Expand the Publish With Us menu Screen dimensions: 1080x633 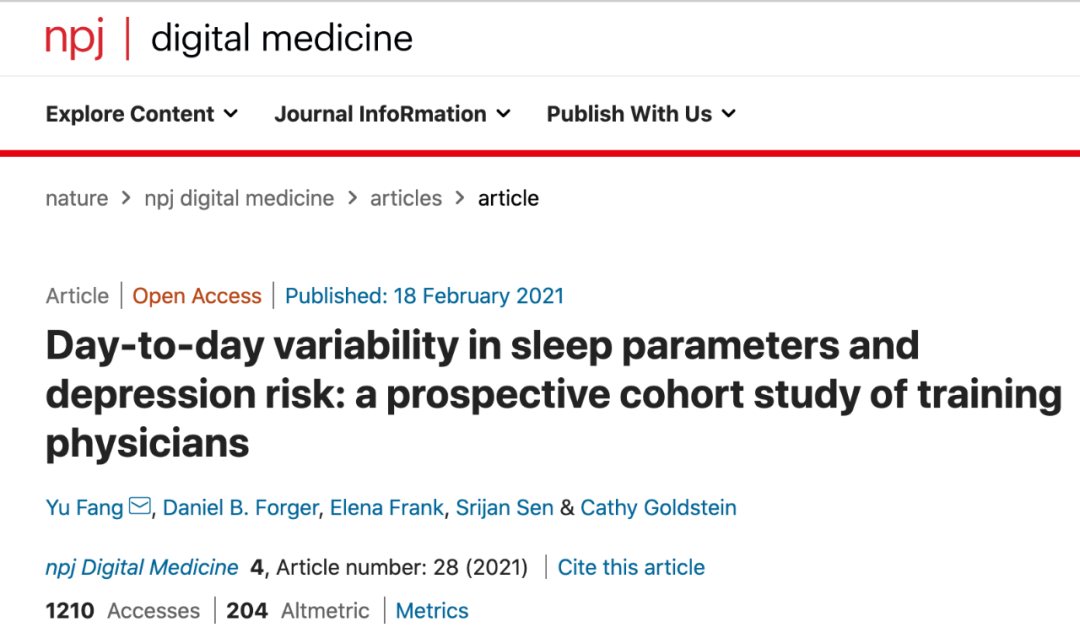tap(640, 114)
